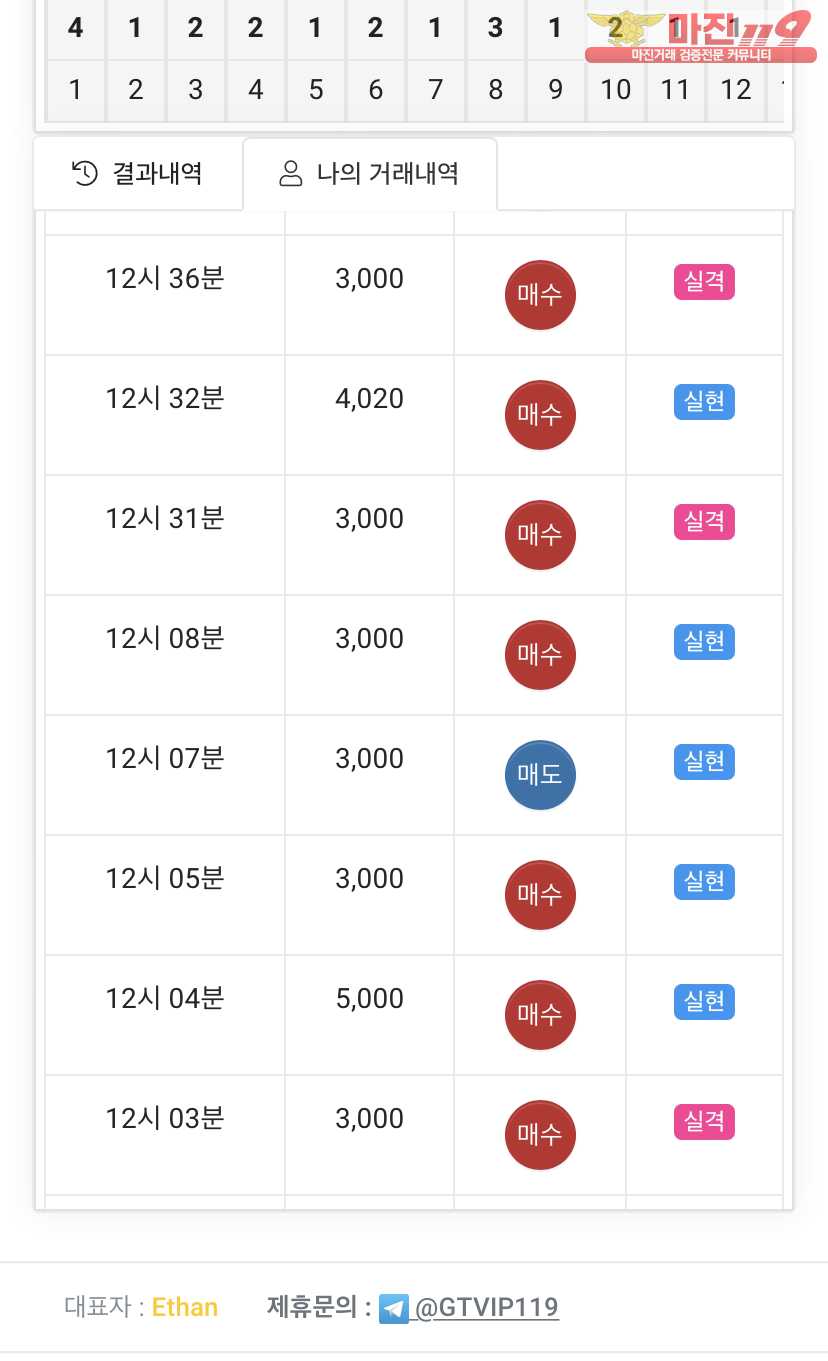Click the 매수 badge at 12시 31분
This screenshot has height=1361, width=828.
540,535
